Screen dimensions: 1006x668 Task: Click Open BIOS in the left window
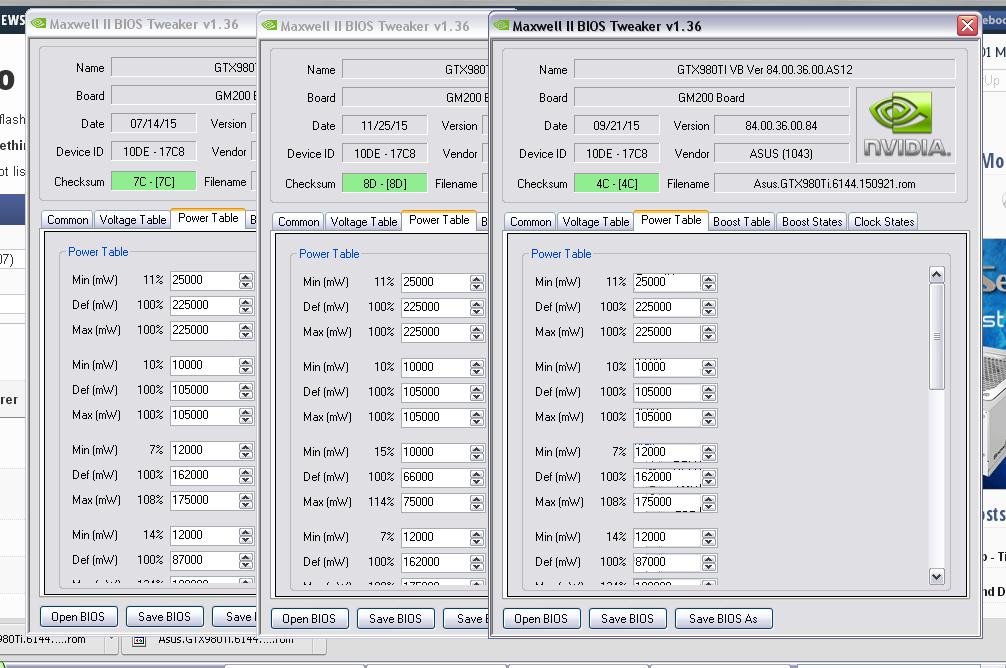(78, 617)
